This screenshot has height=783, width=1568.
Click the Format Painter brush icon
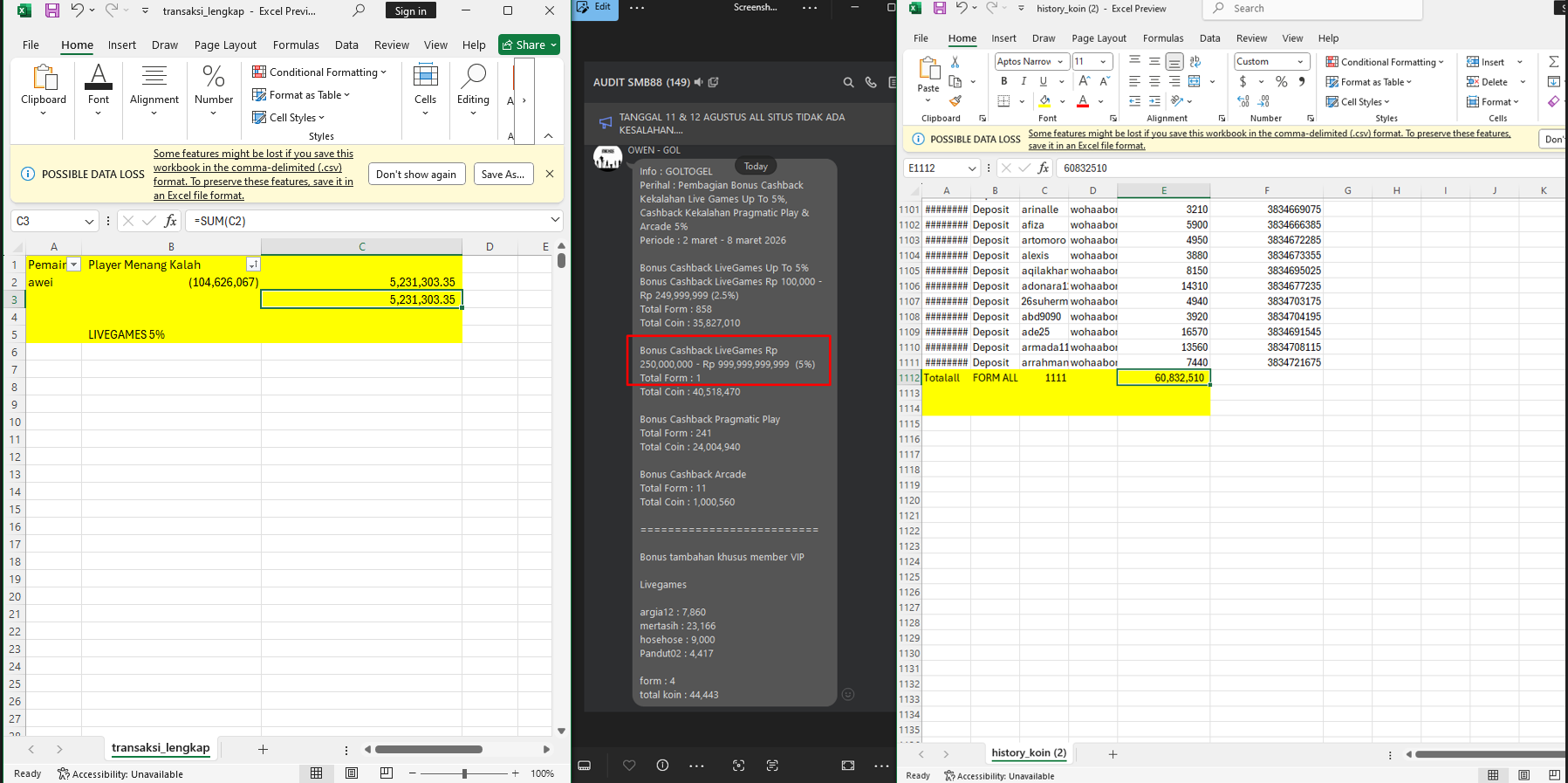pos(955,101)
